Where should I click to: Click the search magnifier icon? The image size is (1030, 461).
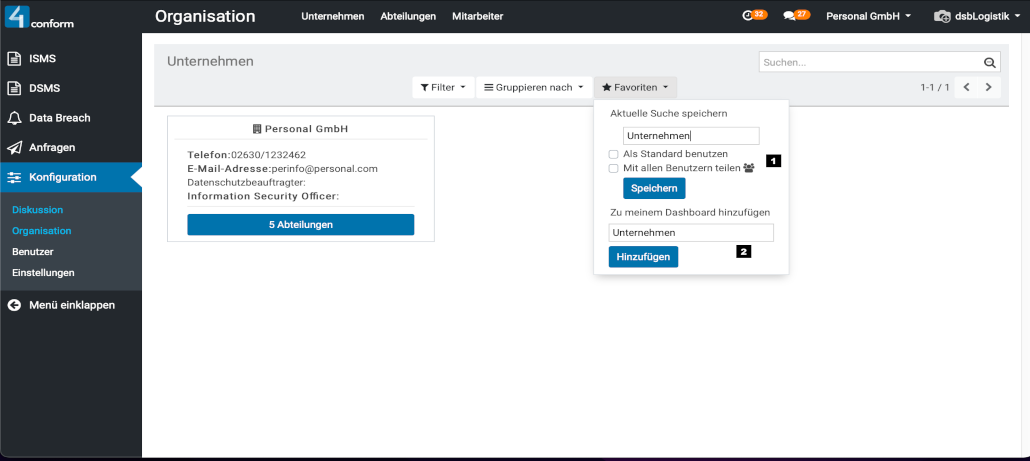point(989,62)
